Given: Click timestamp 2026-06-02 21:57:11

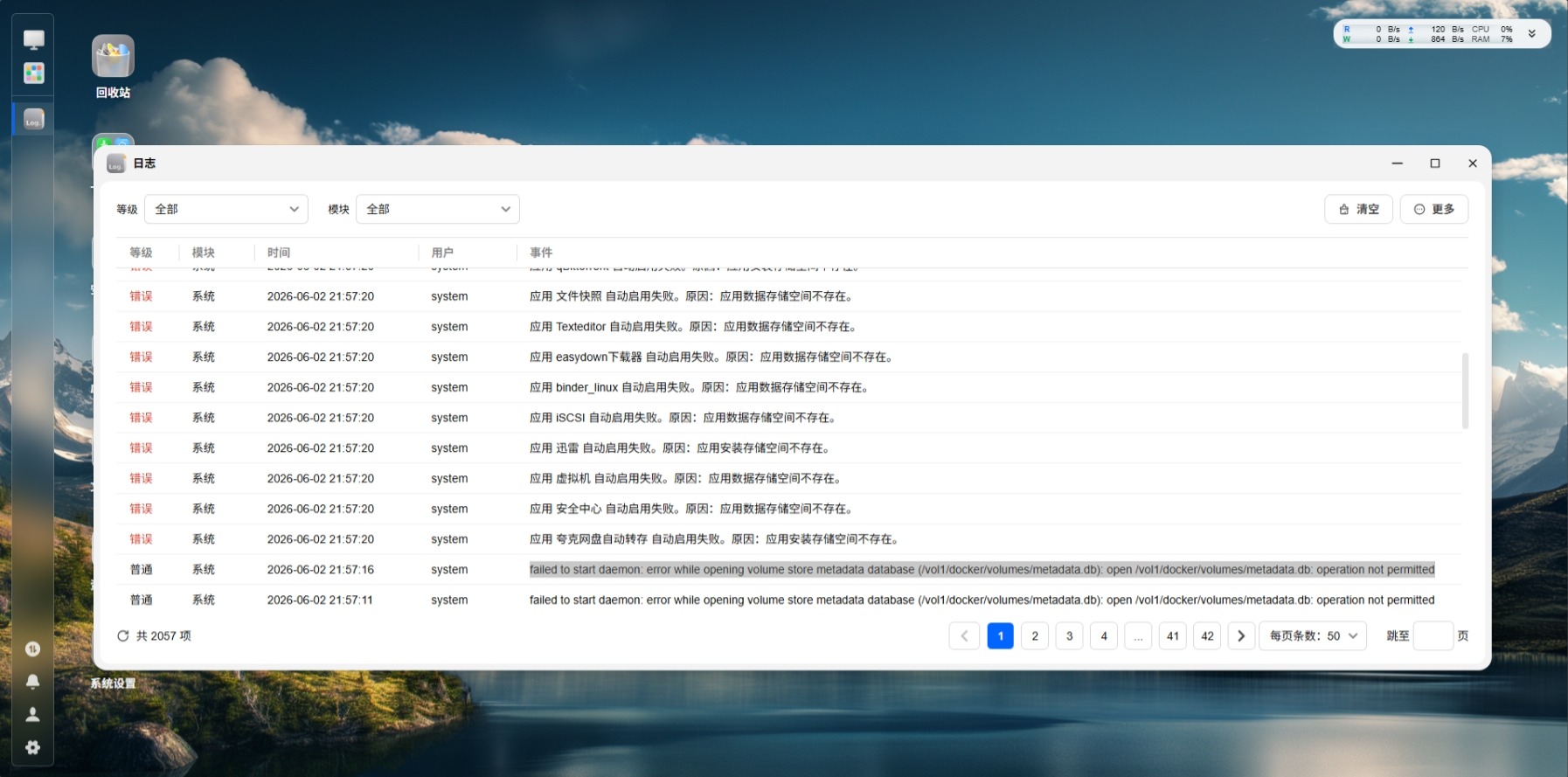Looking at the screenshot, I should tap(320, 600).
